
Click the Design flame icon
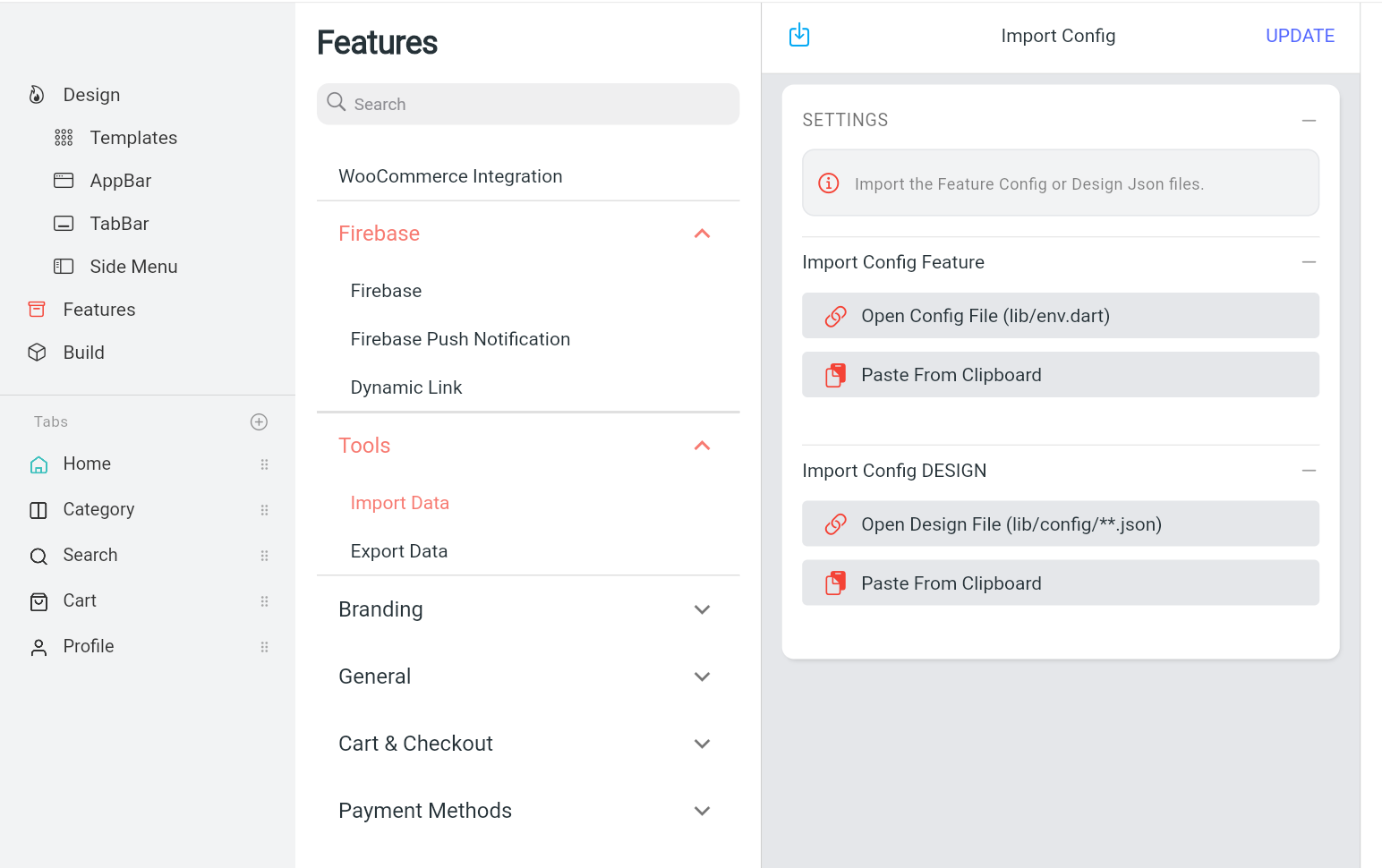[x=37, y=95]
